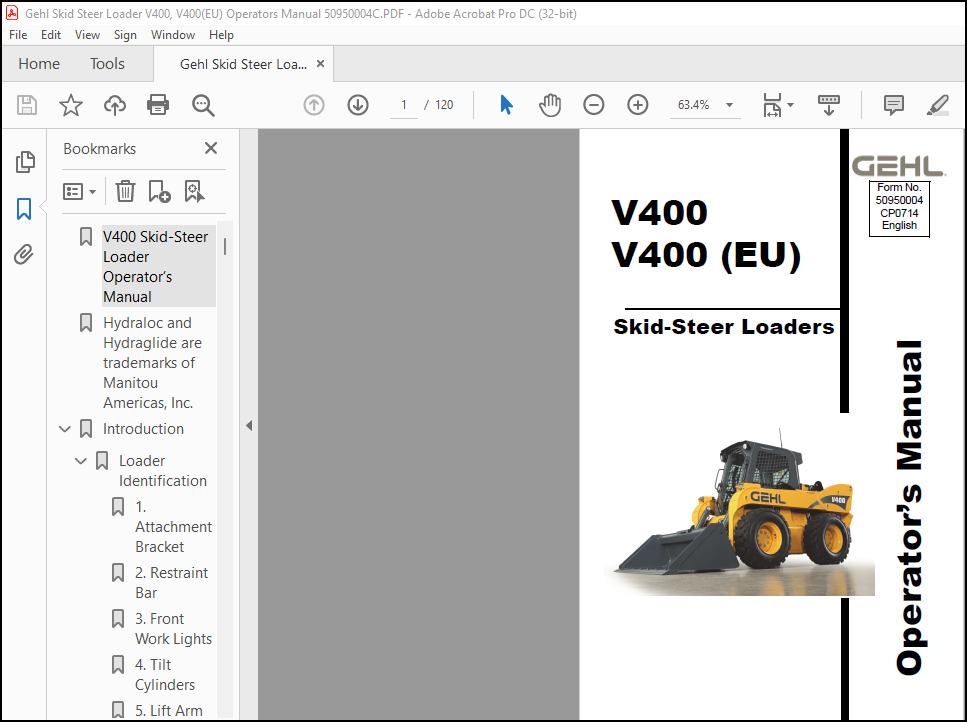Select the Gehl Skid Steer Loa... document tab
Image resolution: width=967 pixels, height=722 pixels.
coord(243,64)
